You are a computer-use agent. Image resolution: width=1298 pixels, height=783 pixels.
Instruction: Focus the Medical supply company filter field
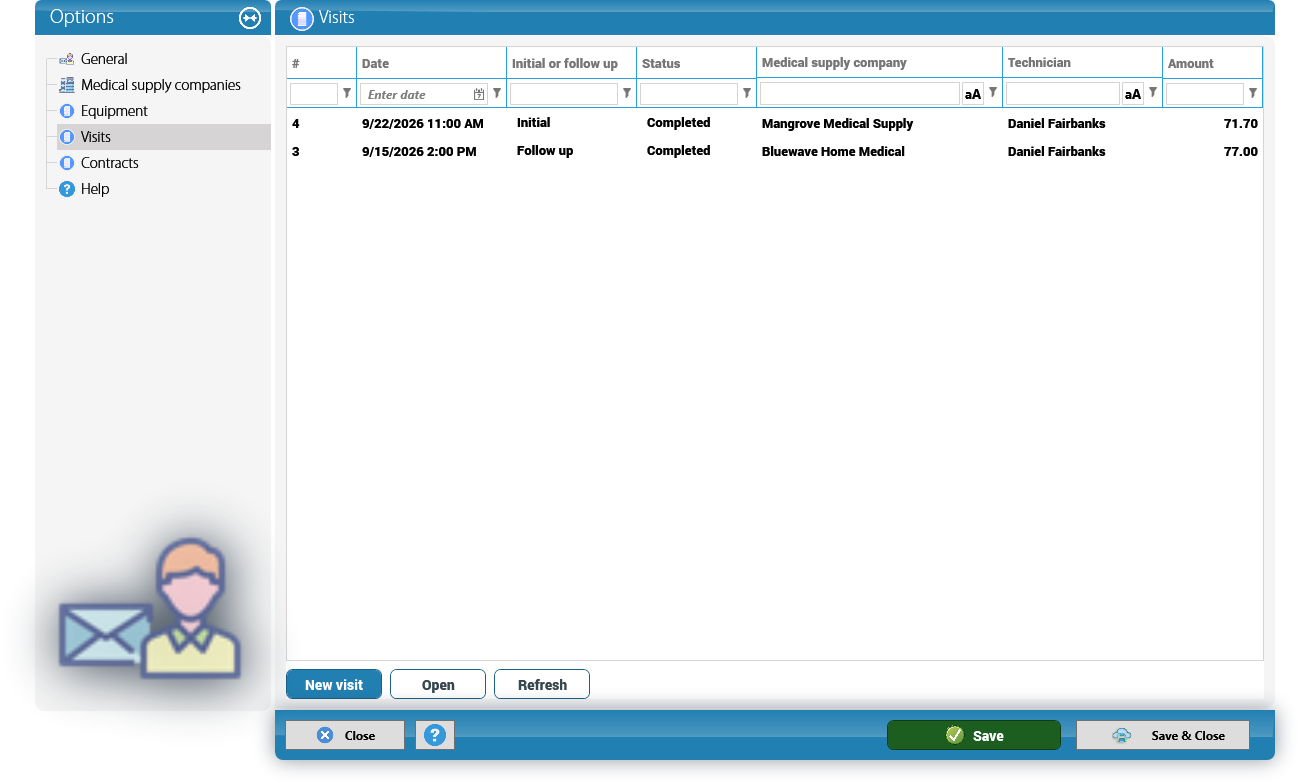[860, 94]
